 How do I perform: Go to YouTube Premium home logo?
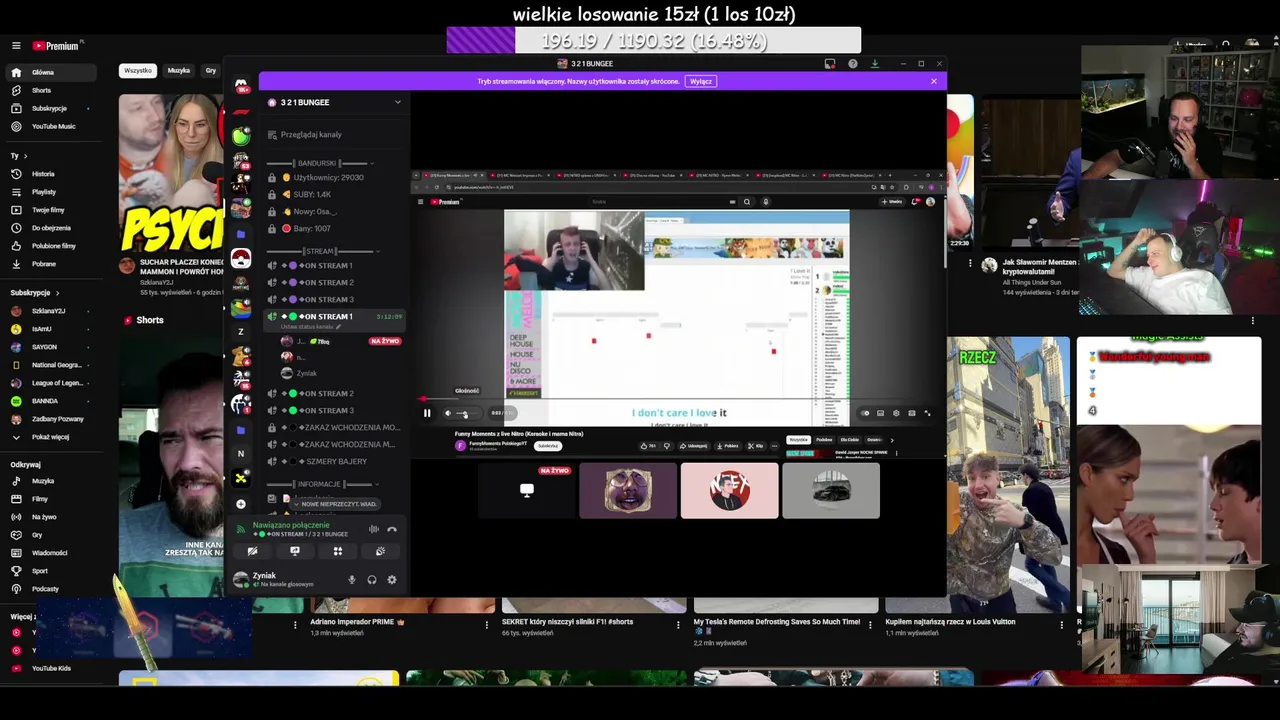click(56, 46)
